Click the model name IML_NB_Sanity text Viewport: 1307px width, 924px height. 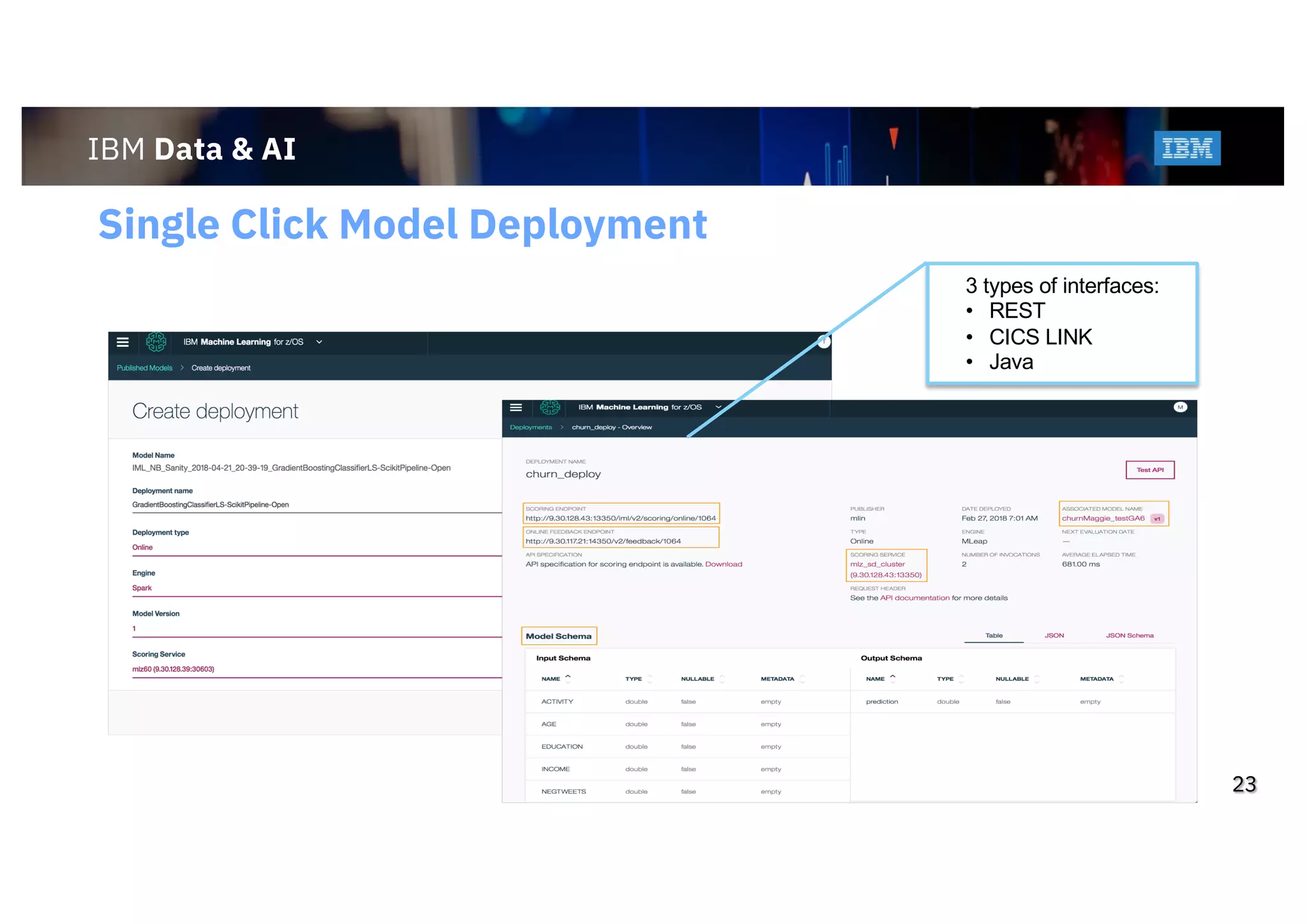(x=291, y=468)
